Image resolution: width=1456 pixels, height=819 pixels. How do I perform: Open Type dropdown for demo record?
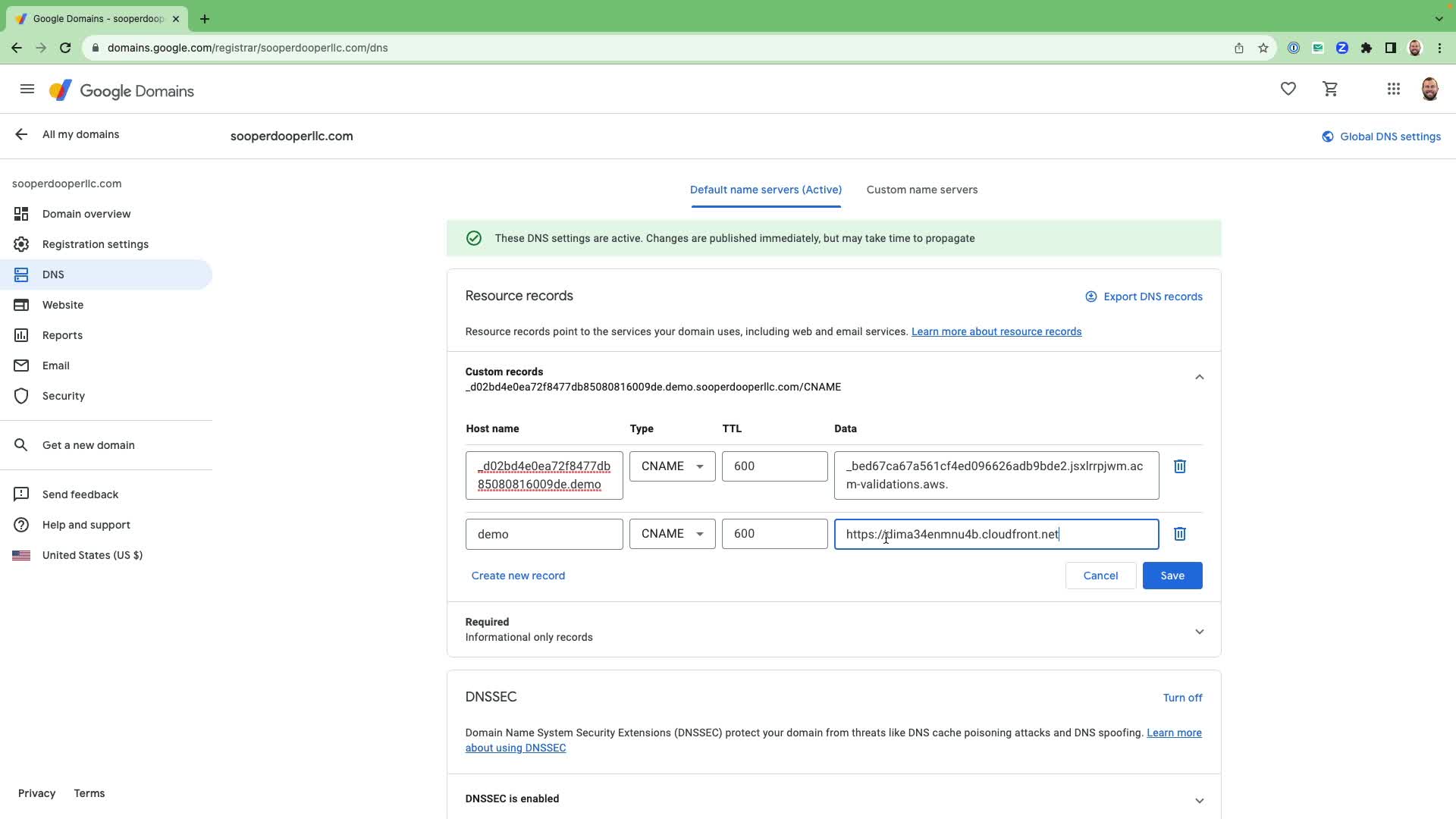point(672,534)
